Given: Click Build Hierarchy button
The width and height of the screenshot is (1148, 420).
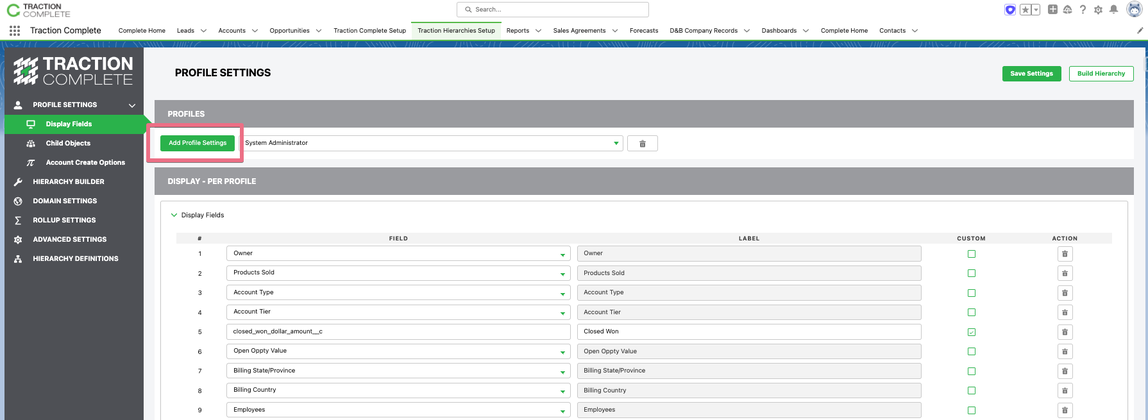Looking at the screenshot, I should [x=1101, y=74].
